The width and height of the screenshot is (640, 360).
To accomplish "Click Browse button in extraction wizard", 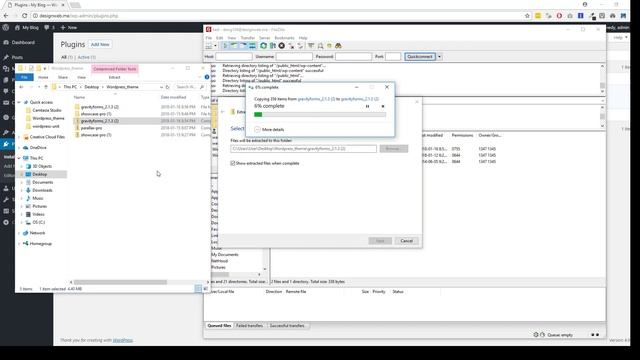I will (x=393, y=149).
